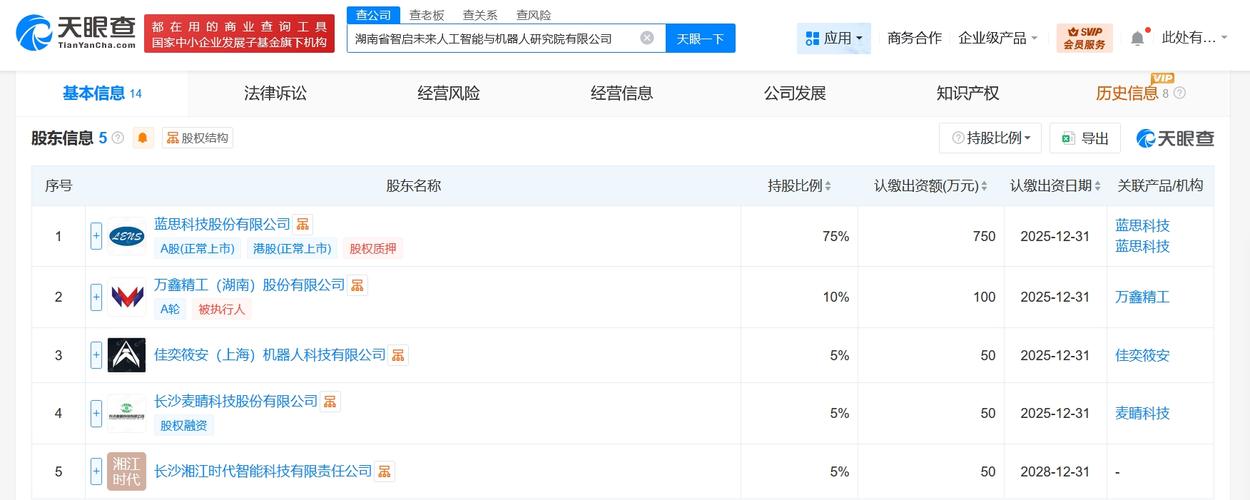Open 万鑫精工（湖南）股份有限公司 link
Image resolution: width=1250 pixels, height=500 pixels.
(249, 285)
